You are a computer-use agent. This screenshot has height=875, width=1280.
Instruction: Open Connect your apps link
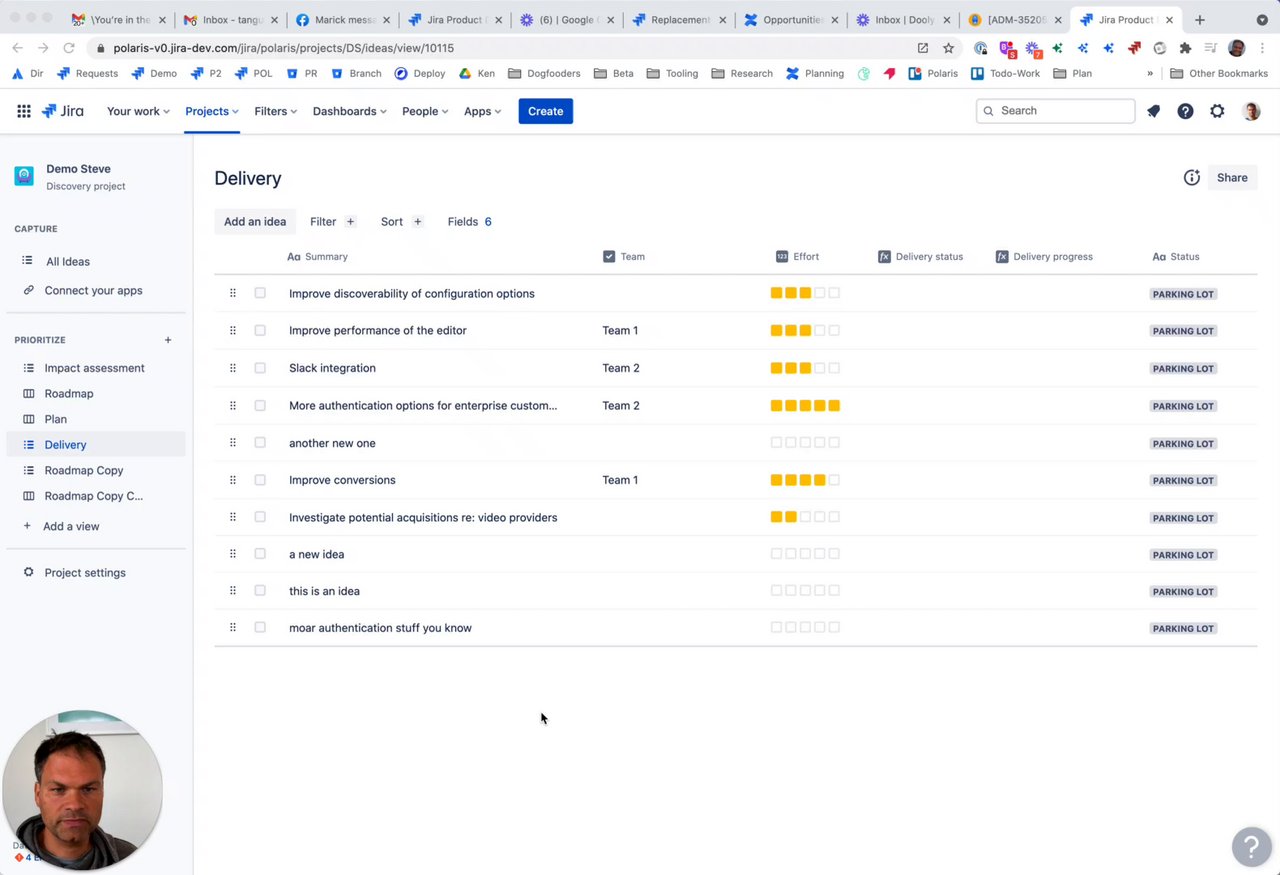[94, 291]
